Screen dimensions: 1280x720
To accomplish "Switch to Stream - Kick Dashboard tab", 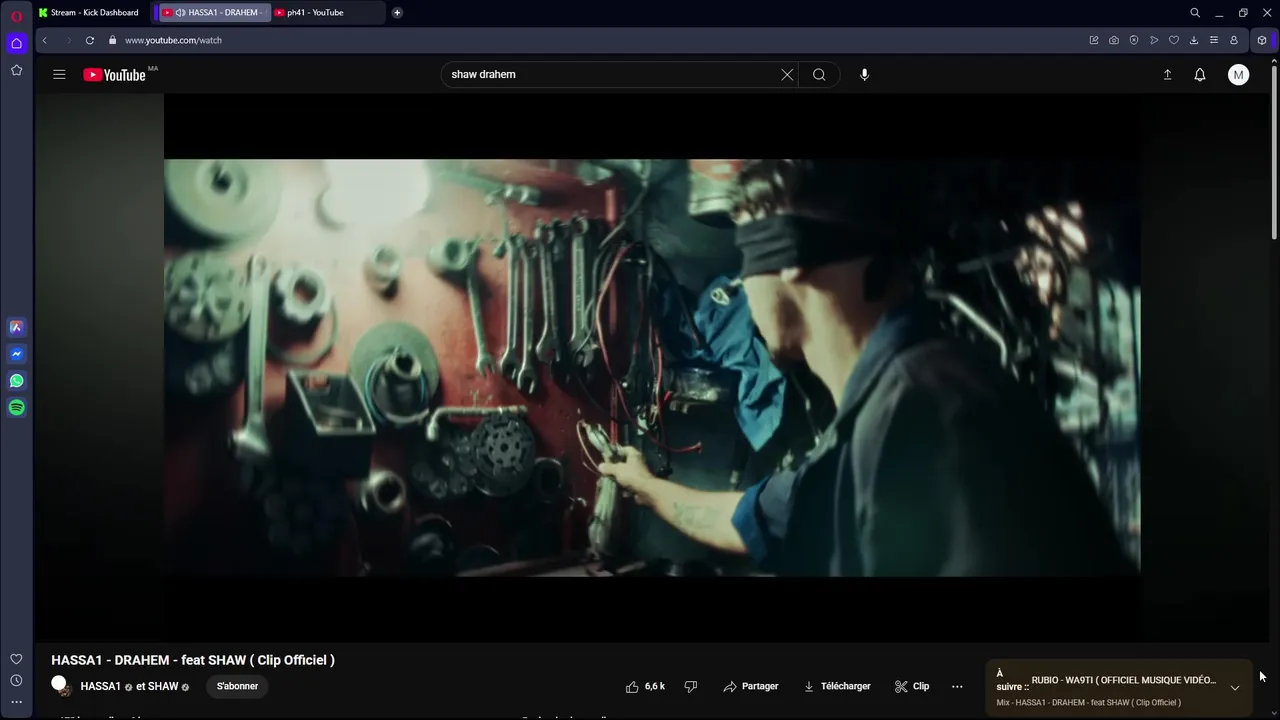I will tap(90, 13).
